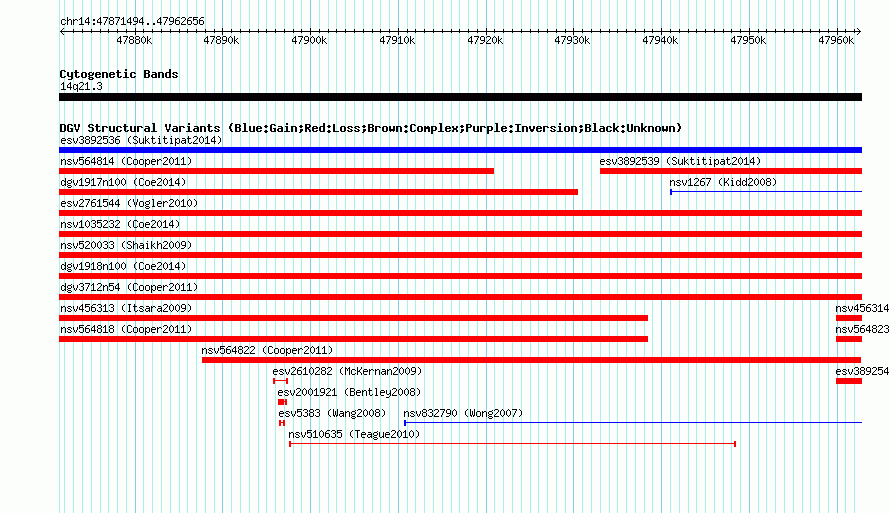Image resolution: width=890 pixels, height=513 pixels.
Task: Click the nsv1035232 (Coe2014) label
Action: click(x=120, y=224)
